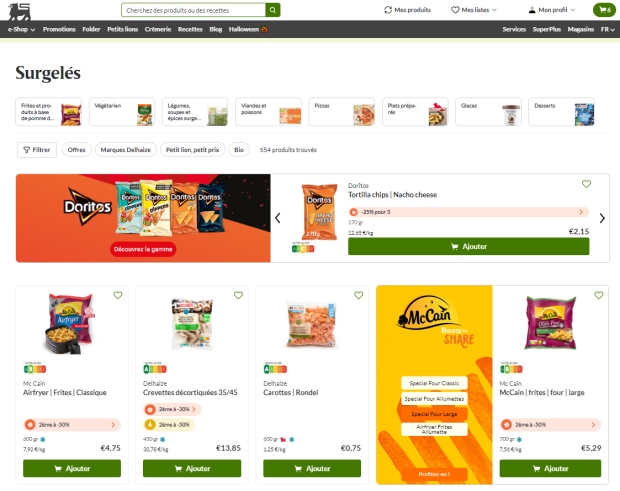This screenshot has width=620, height=491.
Task: Show previous Doritos product with left arrow
Action: [278, 218]
